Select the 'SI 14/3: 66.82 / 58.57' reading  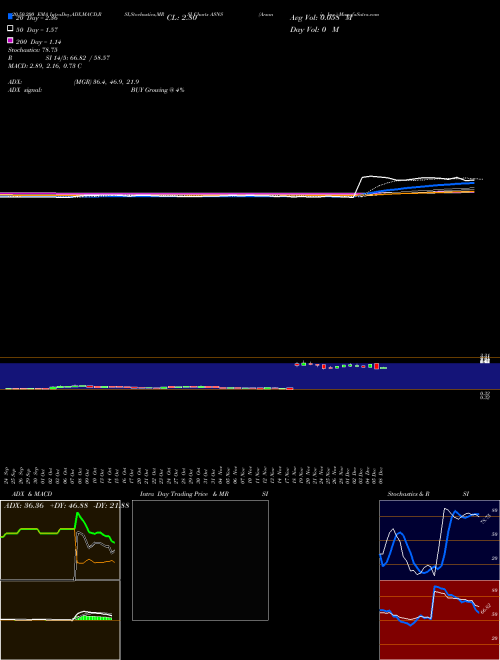[77, 58]
